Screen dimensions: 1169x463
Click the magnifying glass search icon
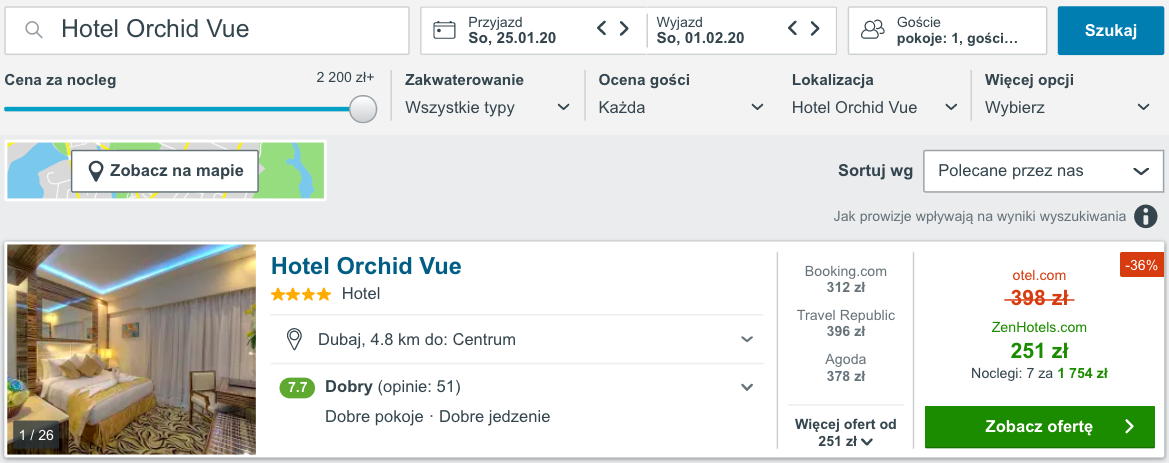[34, 30]
